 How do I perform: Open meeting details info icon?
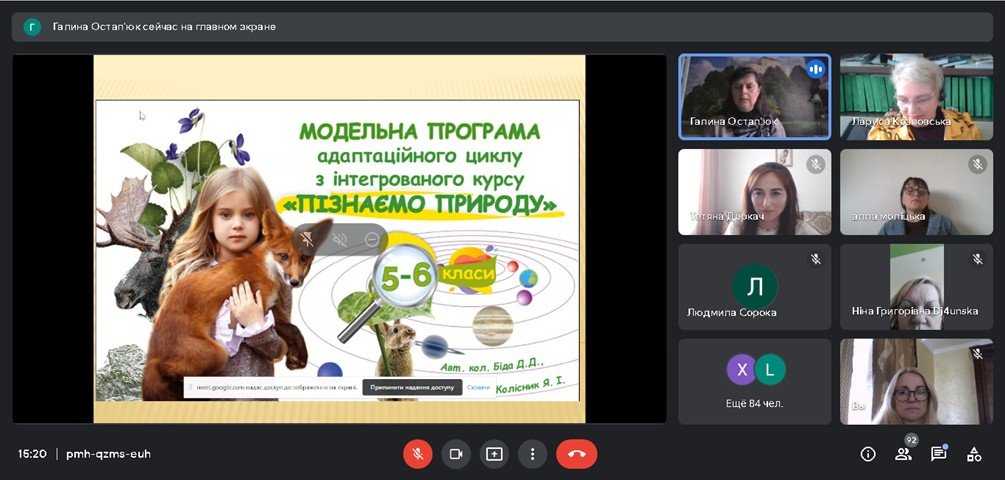[868, 454]
